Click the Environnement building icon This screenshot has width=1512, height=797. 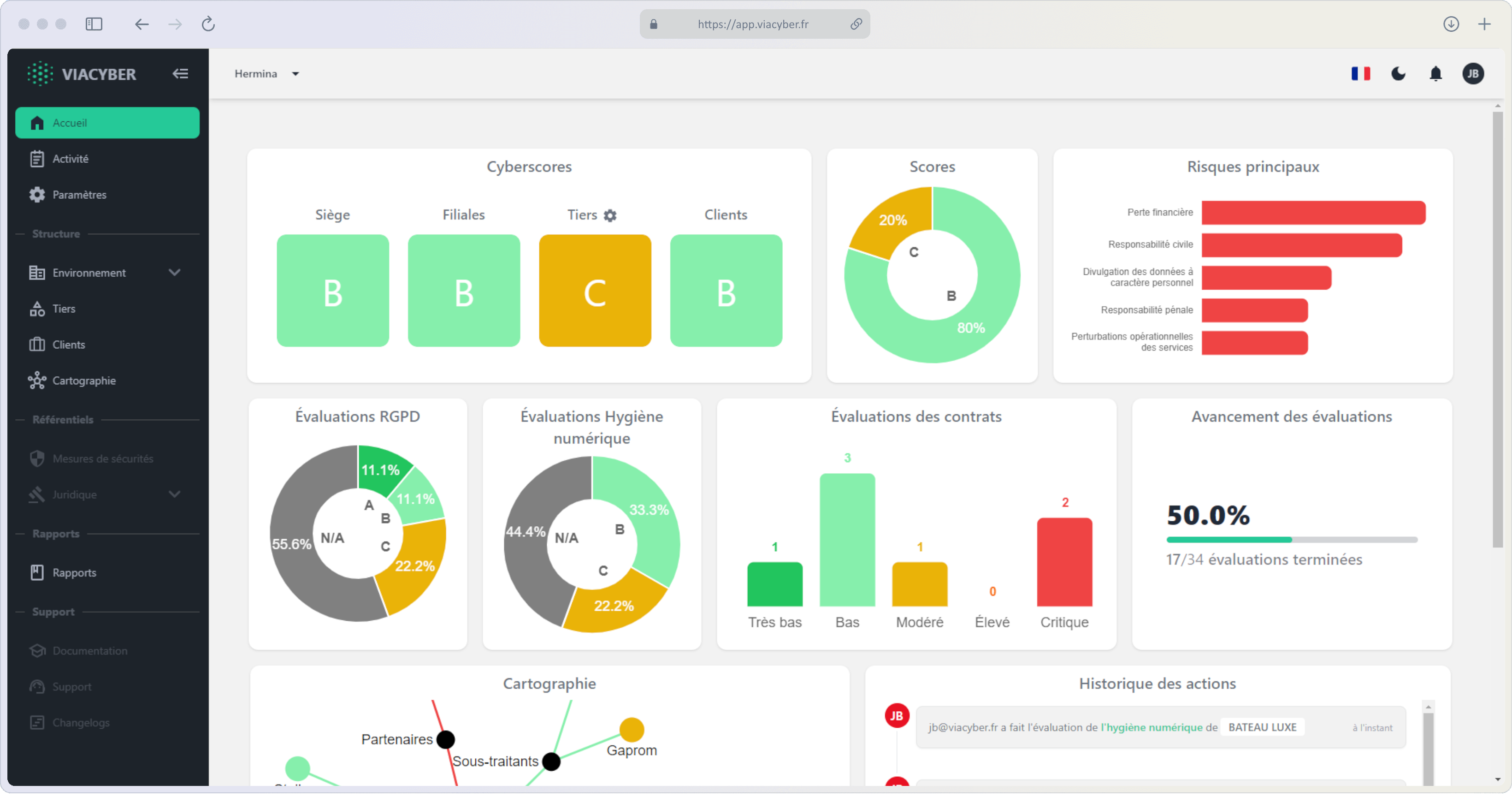tap(37, 273)
